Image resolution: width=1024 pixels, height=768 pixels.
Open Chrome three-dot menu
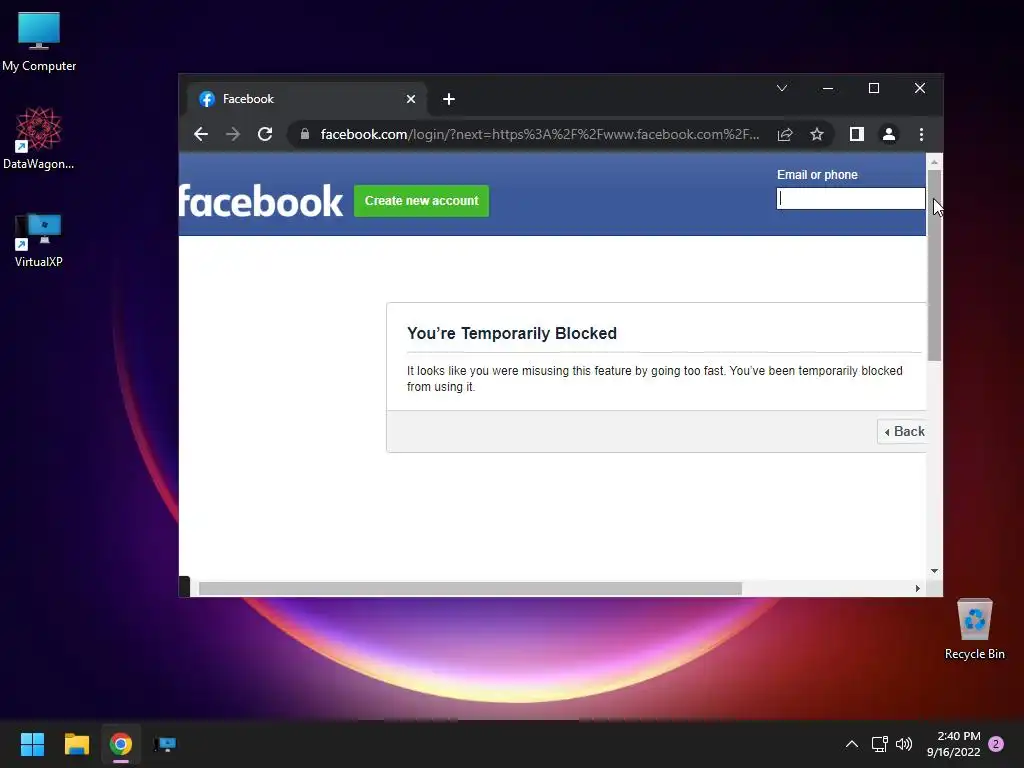(921, 135)
